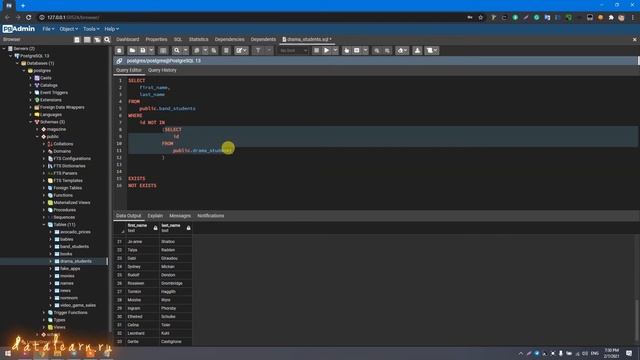Click the browser address bar

click(x=253, y=18)
